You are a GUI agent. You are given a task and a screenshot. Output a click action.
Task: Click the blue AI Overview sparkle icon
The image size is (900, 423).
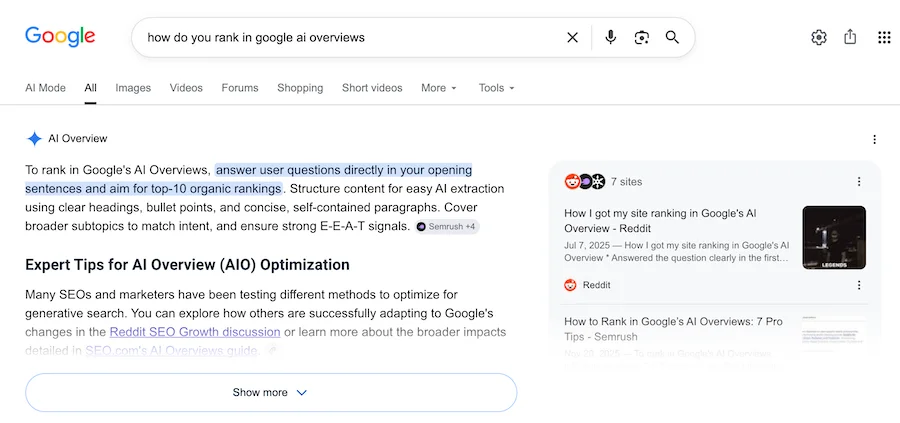(x=34, y=139)
